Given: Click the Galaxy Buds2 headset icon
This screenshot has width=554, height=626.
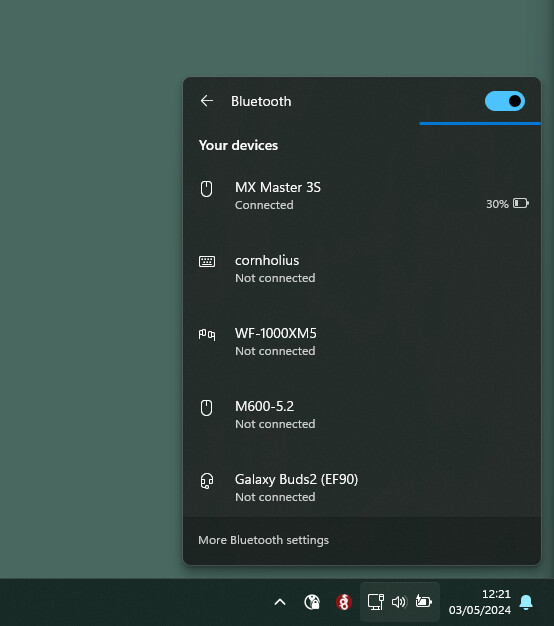Looking at the screenshot, I should pos(207,481).
